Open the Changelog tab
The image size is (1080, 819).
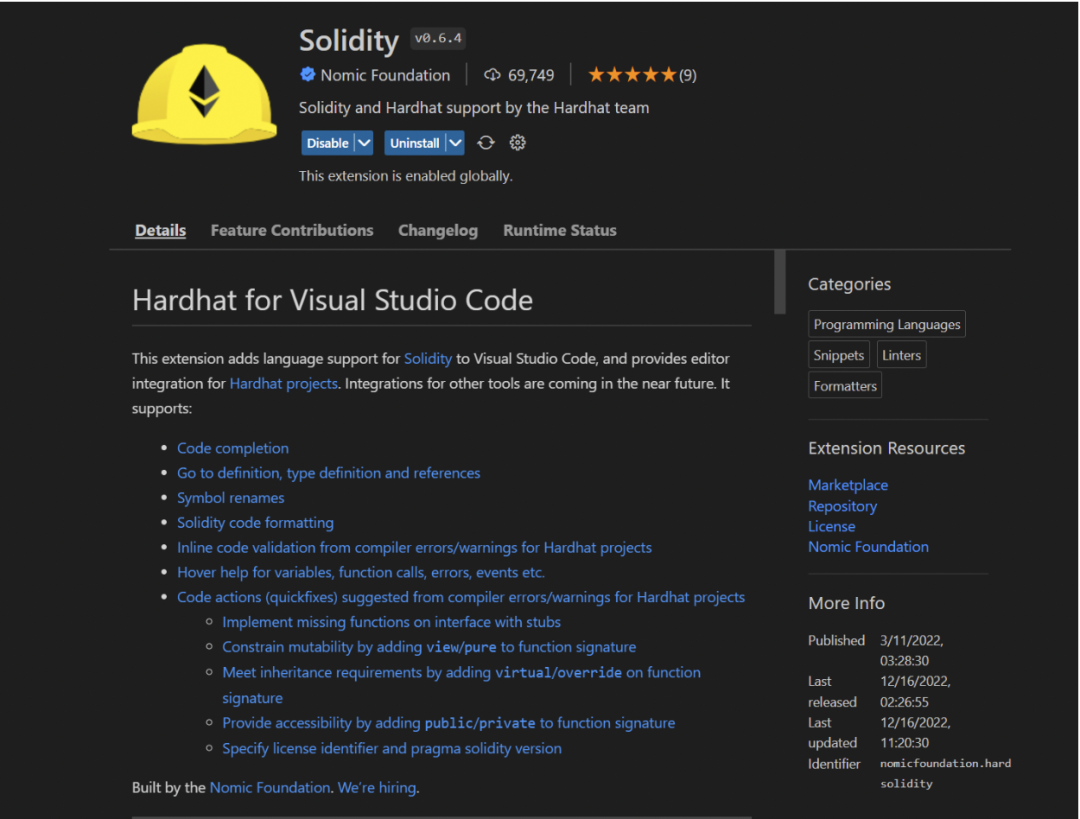(x=438, y=230)
